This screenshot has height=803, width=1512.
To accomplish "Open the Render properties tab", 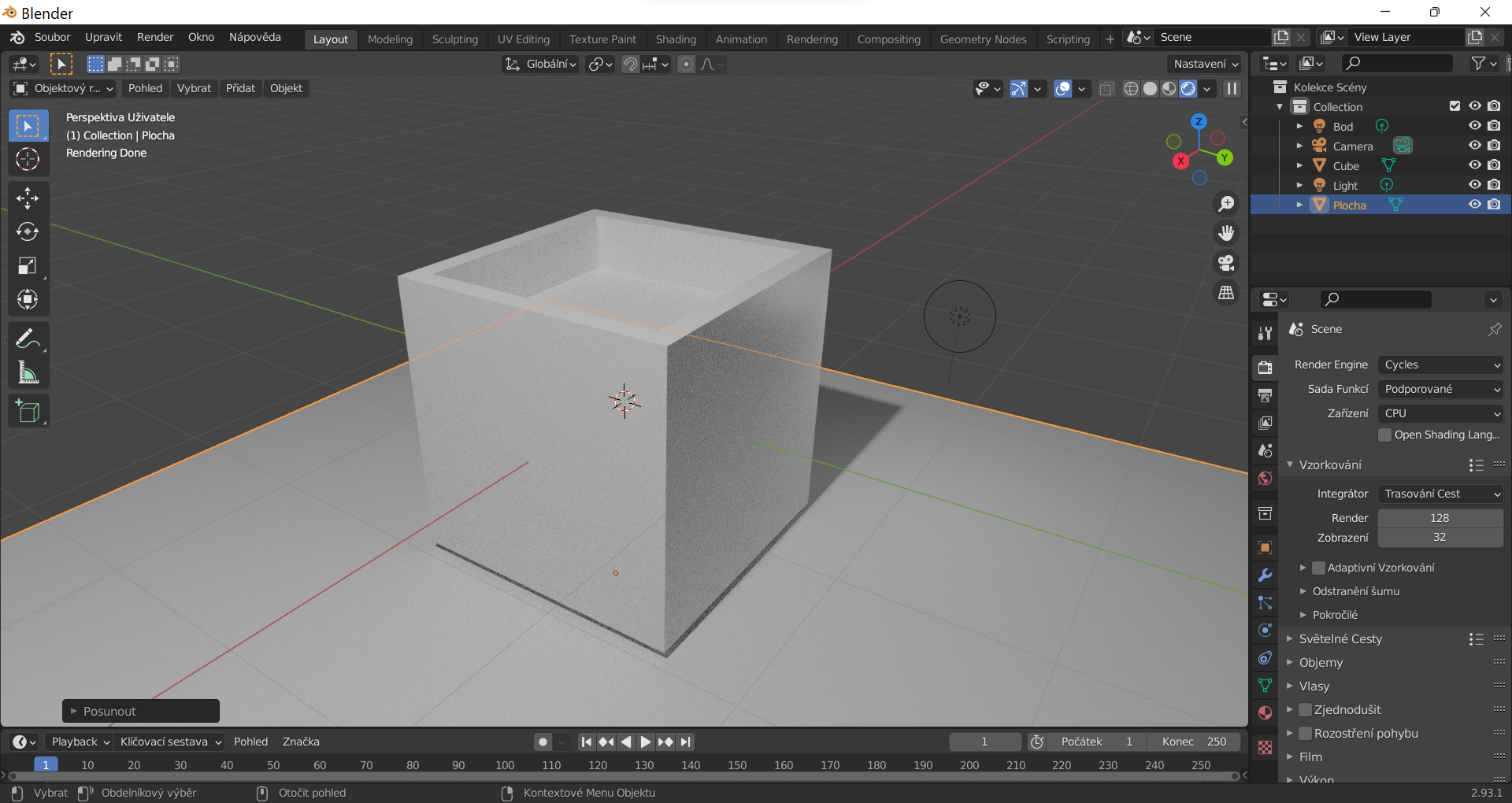I will [1265, 367].
